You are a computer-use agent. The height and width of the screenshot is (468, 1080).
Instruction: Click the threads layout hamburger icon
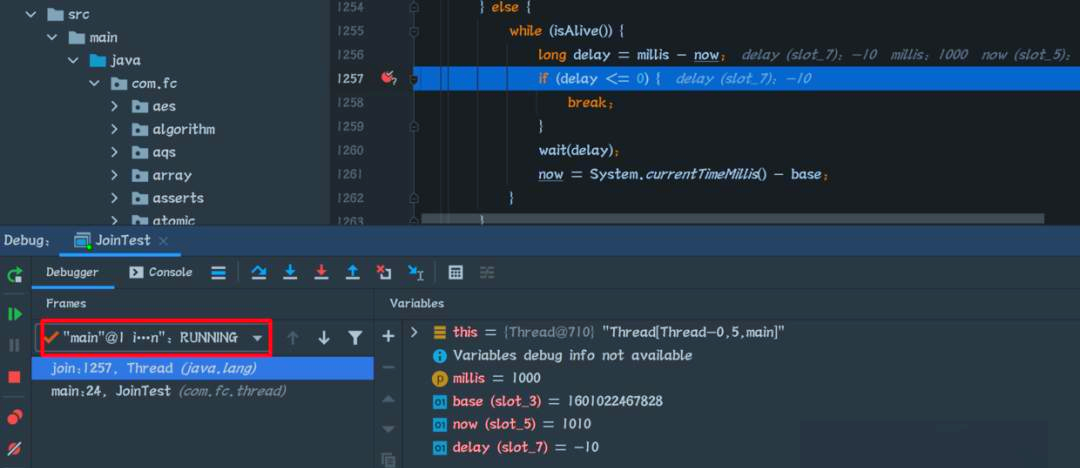(x=218, y=273)
